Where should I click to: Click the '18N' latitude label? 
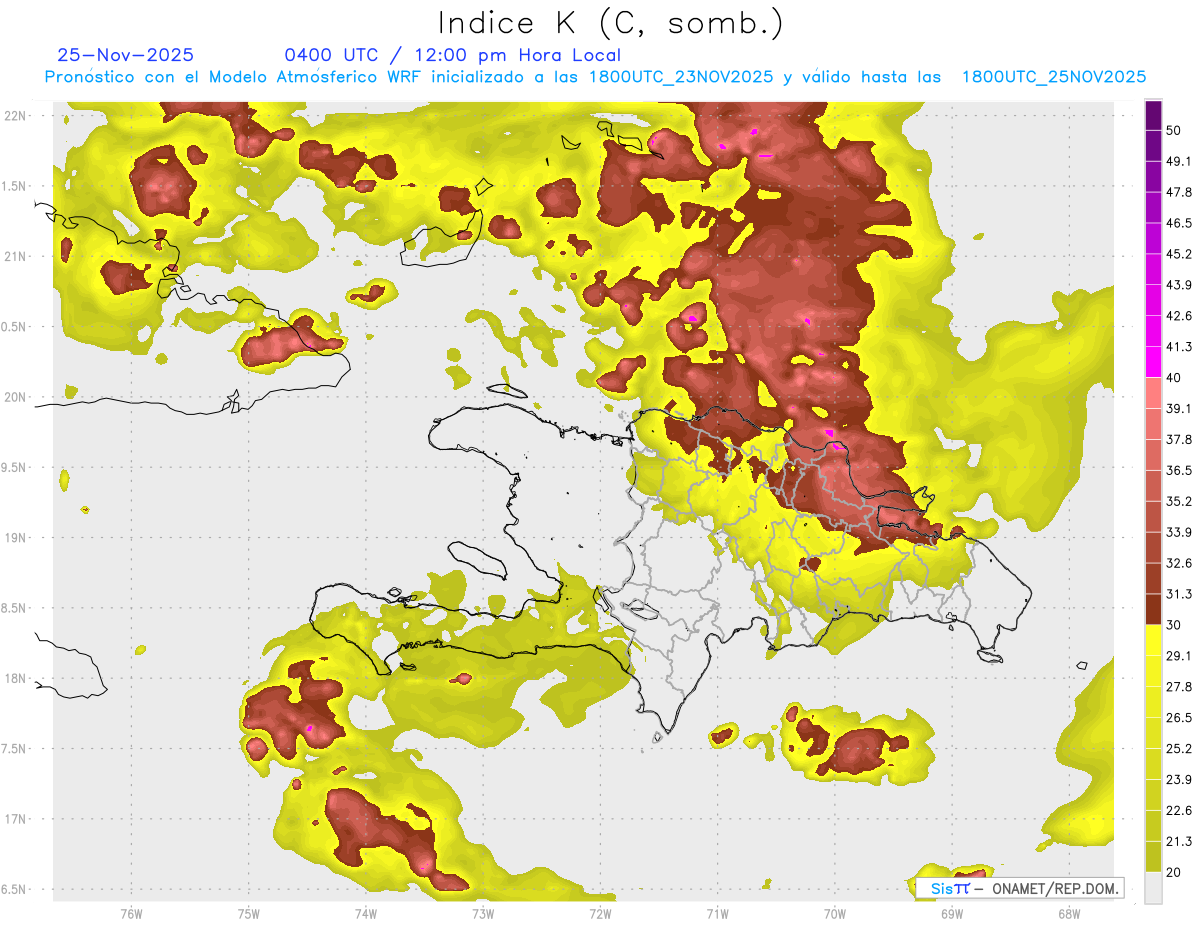tap(15, 678)
